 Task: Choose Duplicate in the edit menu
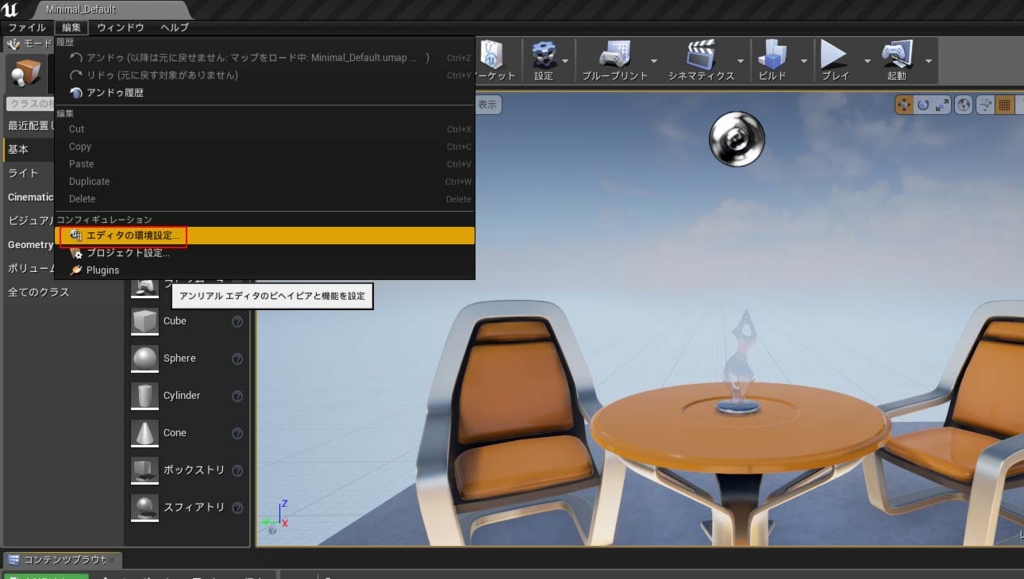265,181
